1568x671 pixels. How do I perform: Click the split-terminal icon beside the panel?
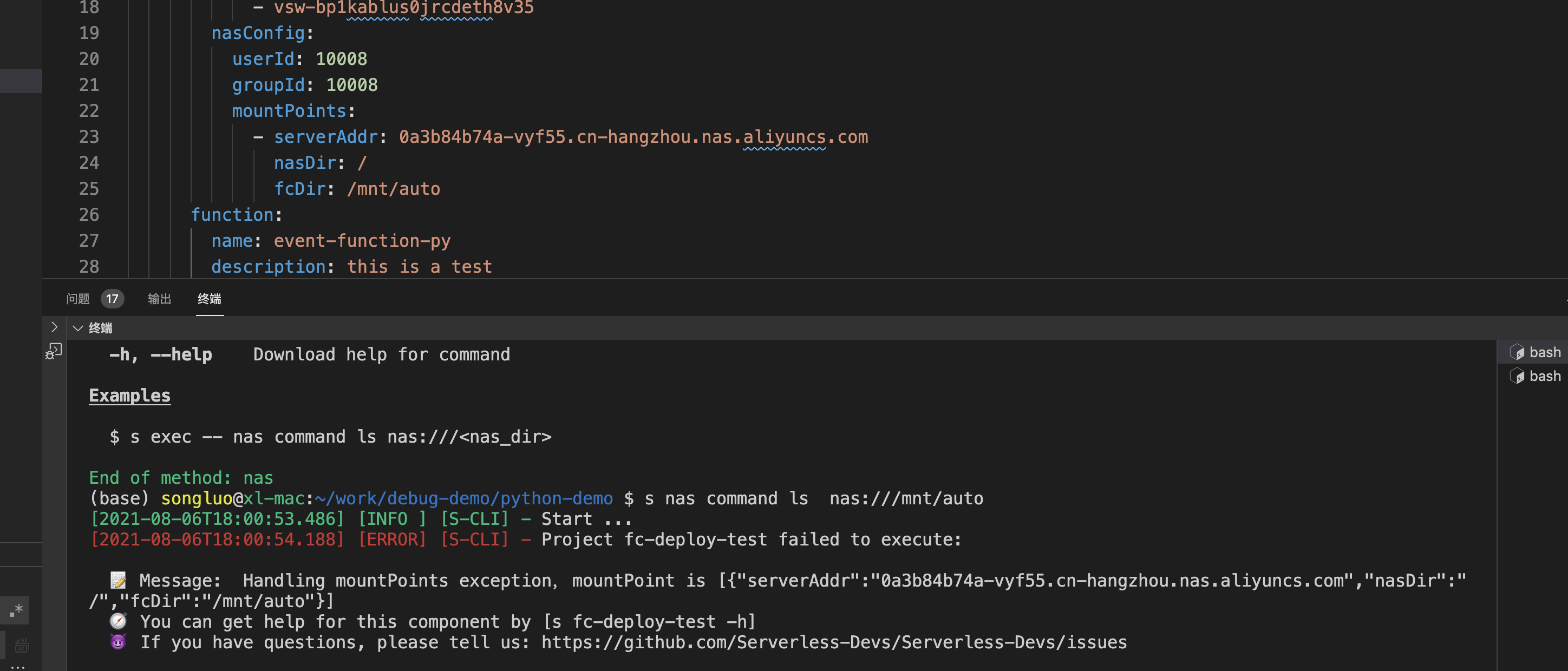coord(54,351)
